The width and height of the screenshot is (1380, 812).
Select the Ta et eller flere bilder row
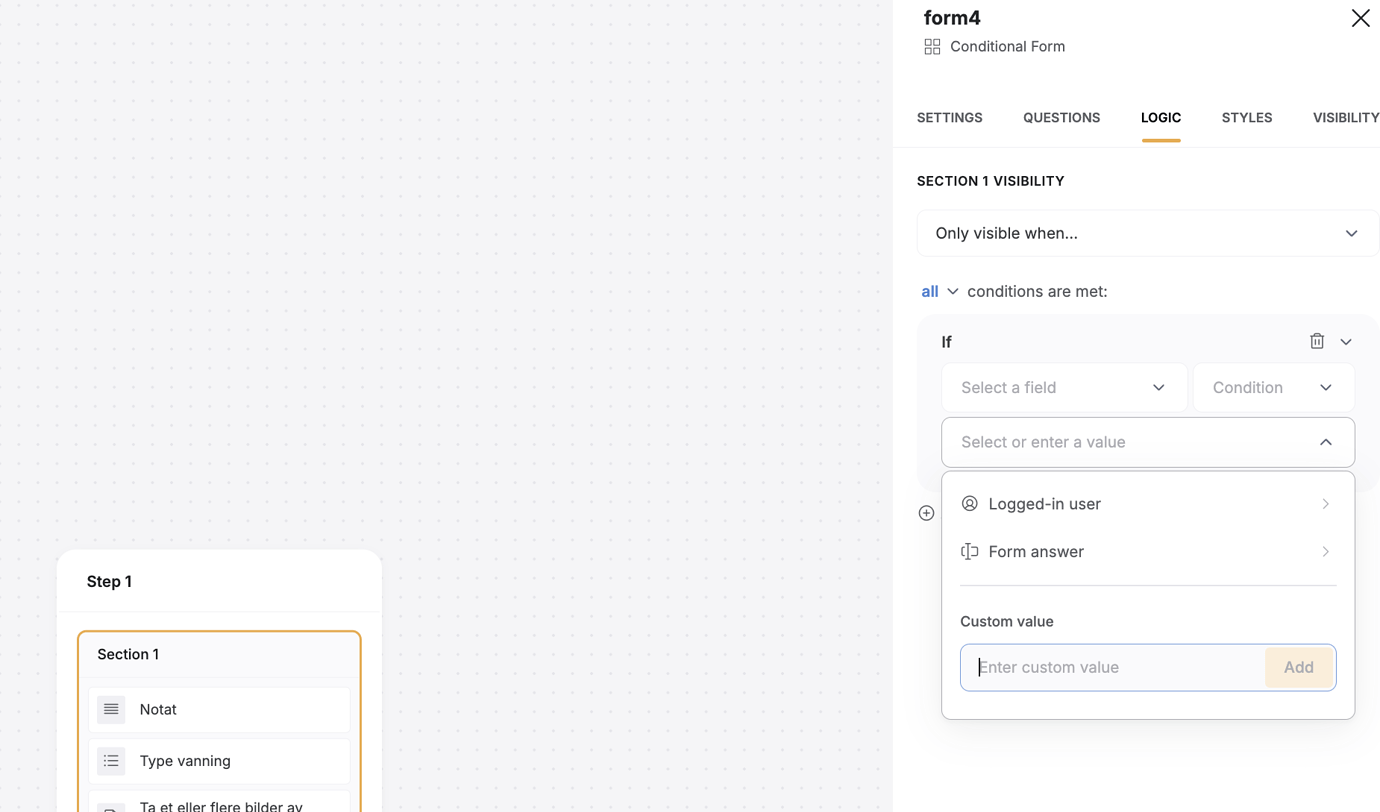[x=219, y=802]
